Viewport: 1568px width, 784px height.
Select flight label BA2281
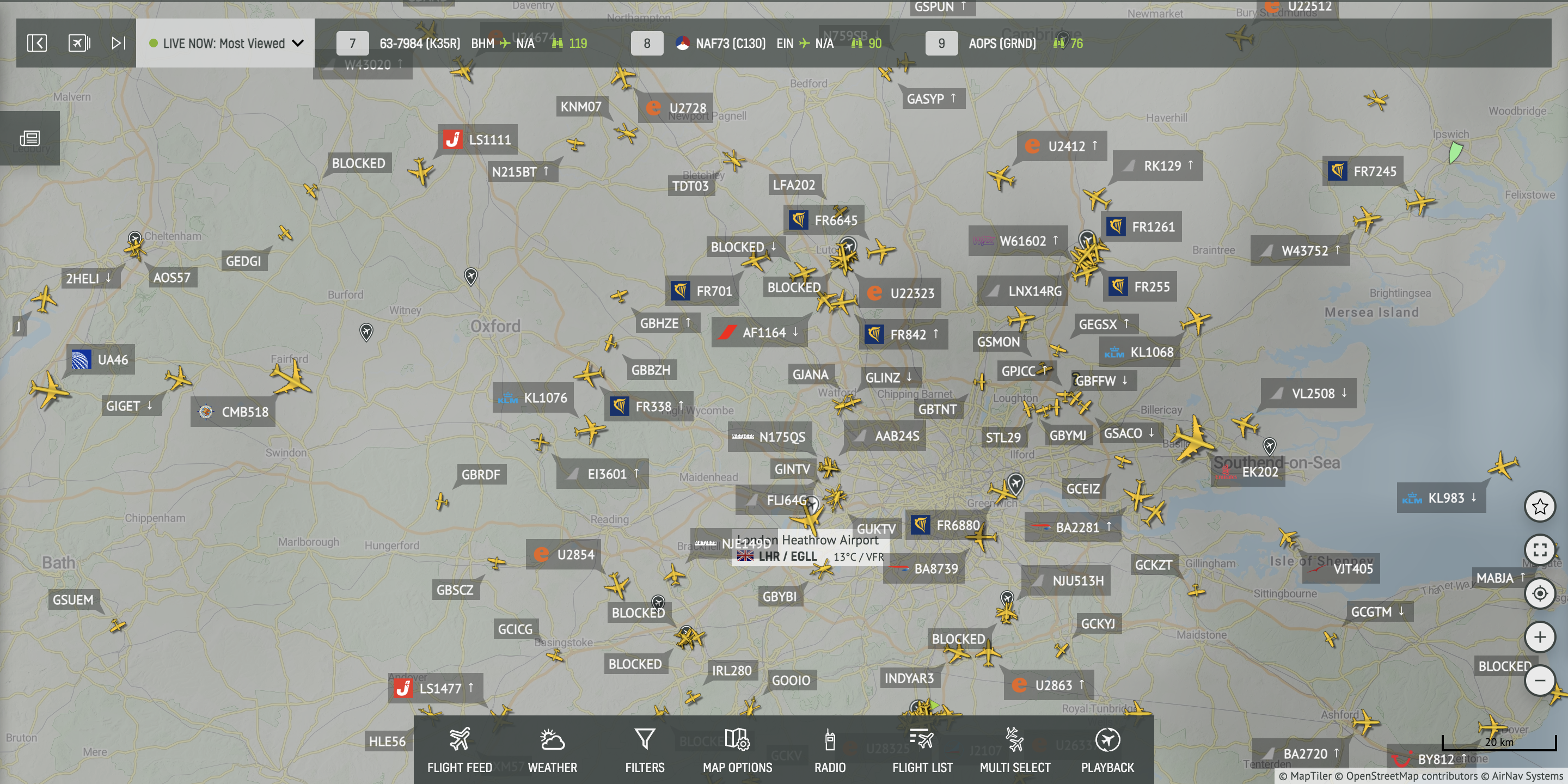[1073, 527]
